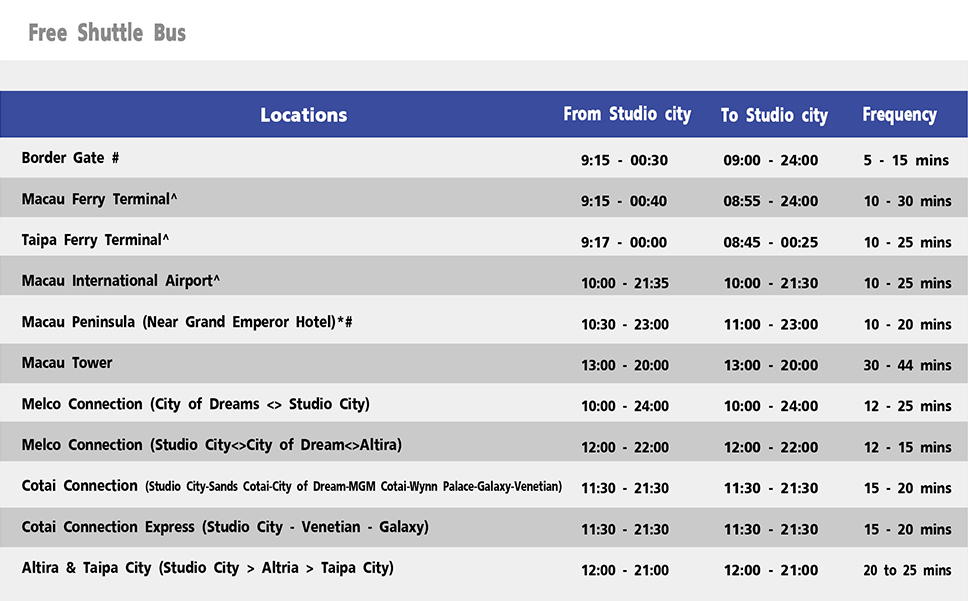
Task: Click Melco Connection City of Dreams <> Studio City
Action: (195, 404)
